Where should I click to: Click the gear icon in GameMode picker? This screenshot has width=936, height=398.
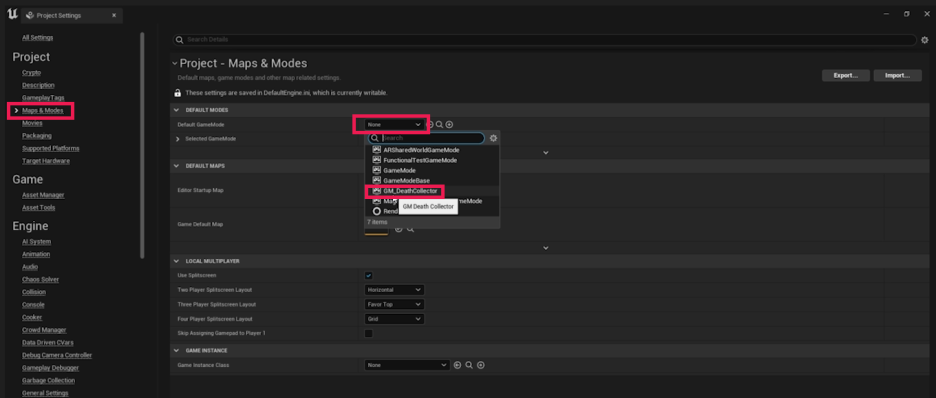point(494,138)
